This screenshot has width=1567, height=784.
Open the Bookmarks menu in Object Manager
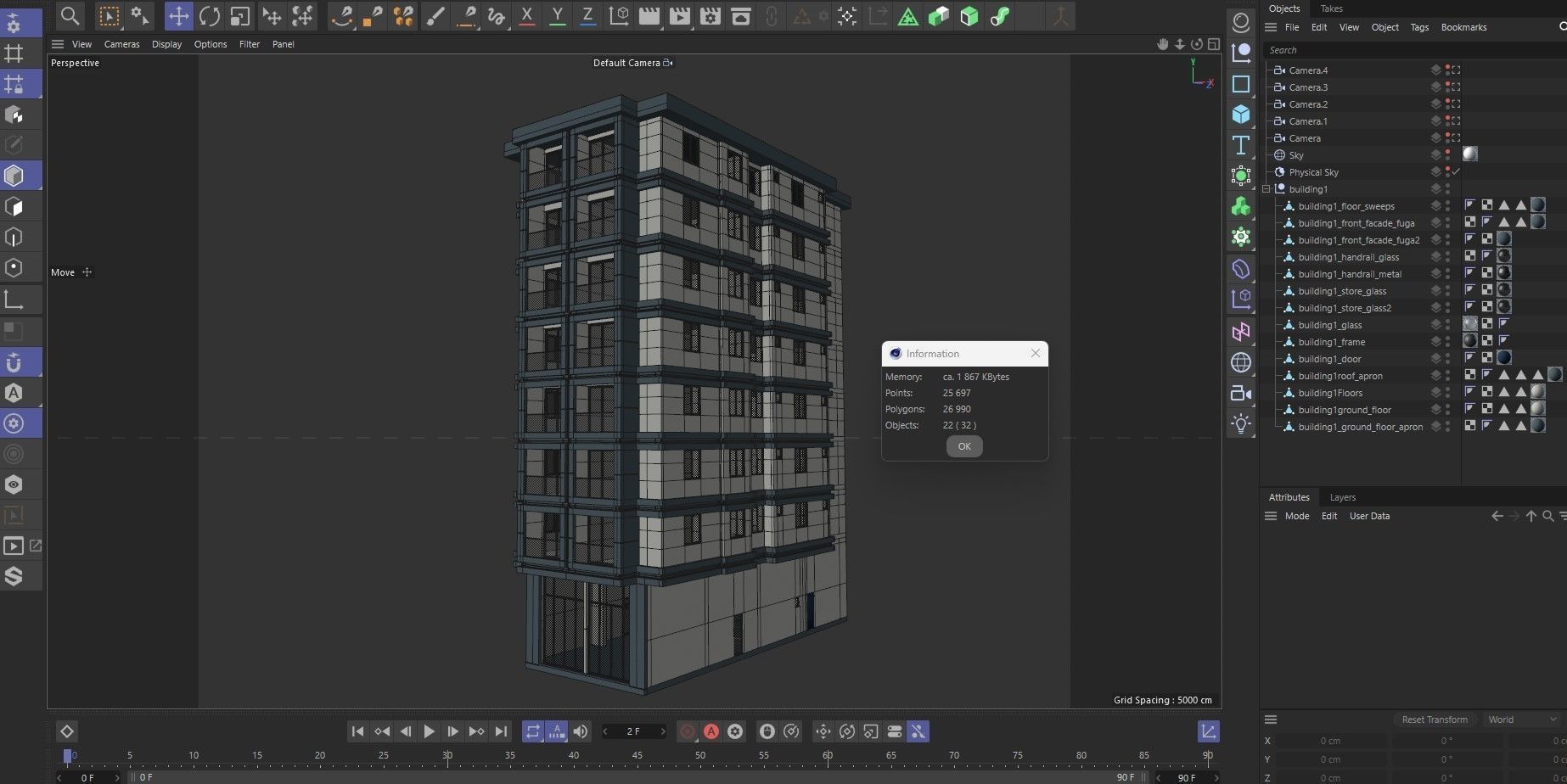[1463, 27]
